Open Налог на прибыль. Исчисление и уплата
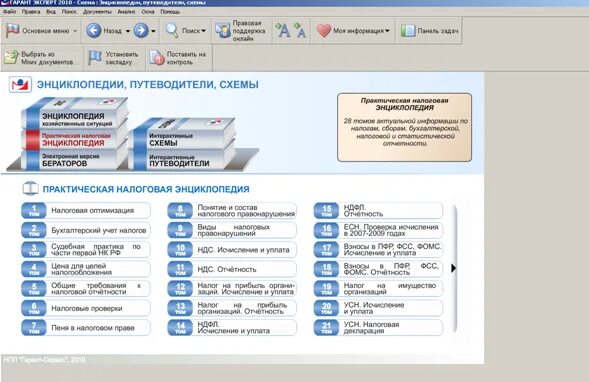 coord(232,288)
